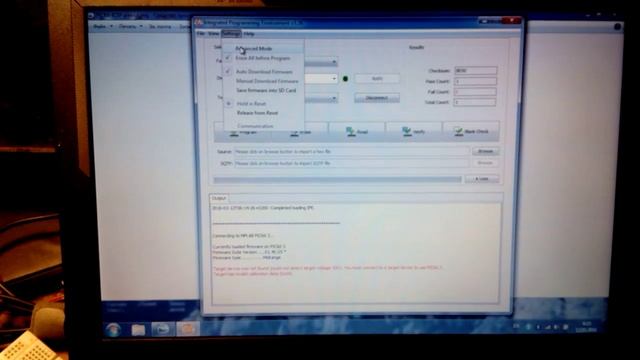Toggle Auto Download Firmware option

pyautogui.click(x=263, y=72)
